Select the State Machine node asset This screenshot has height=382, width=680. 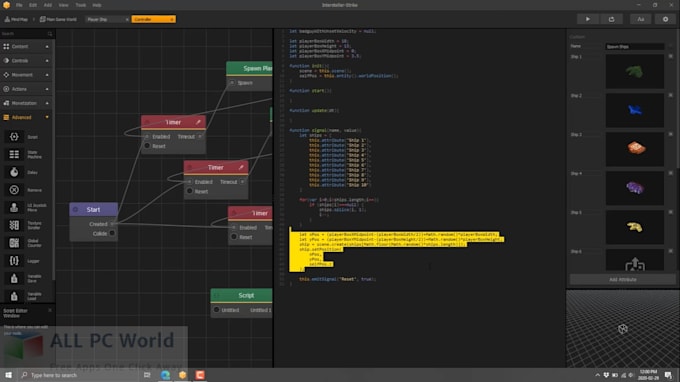point(14,154)
